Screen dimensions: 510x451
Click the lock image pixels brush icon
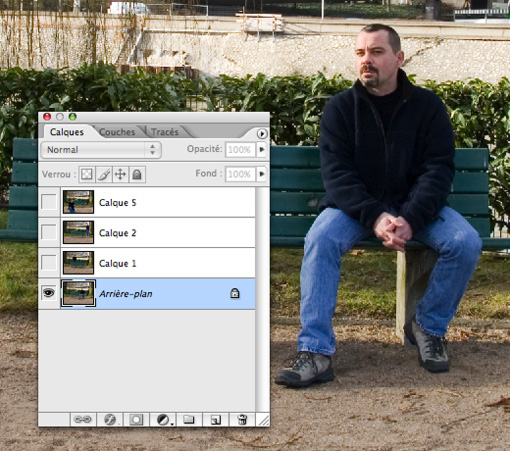tap(104, 174)
